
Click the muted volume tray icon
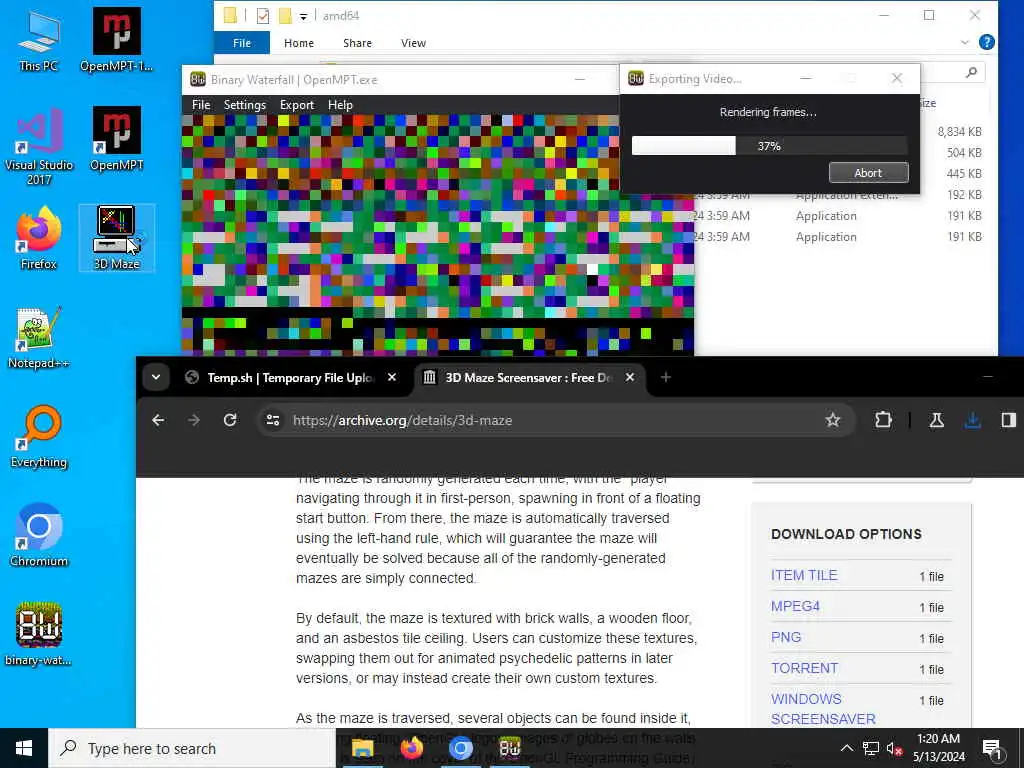[893, 748]
